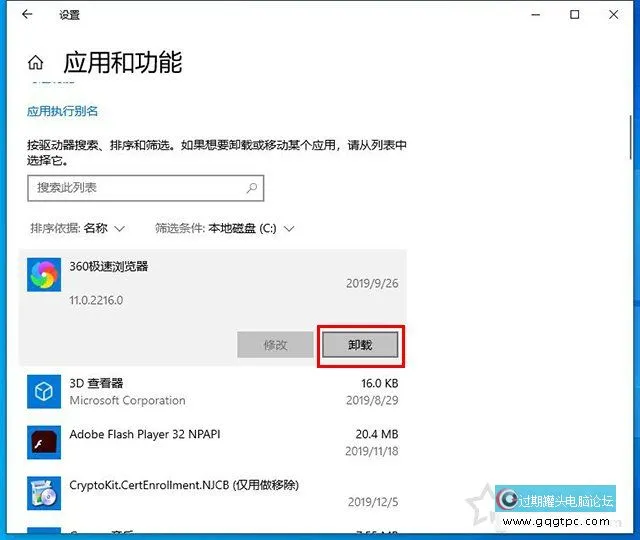The height and width of the screenshot is (540, 640).
Task: Select CryptoKit.CertEnrollment.NJCB (仅用做移除) entry
Action: coord(213,493)
